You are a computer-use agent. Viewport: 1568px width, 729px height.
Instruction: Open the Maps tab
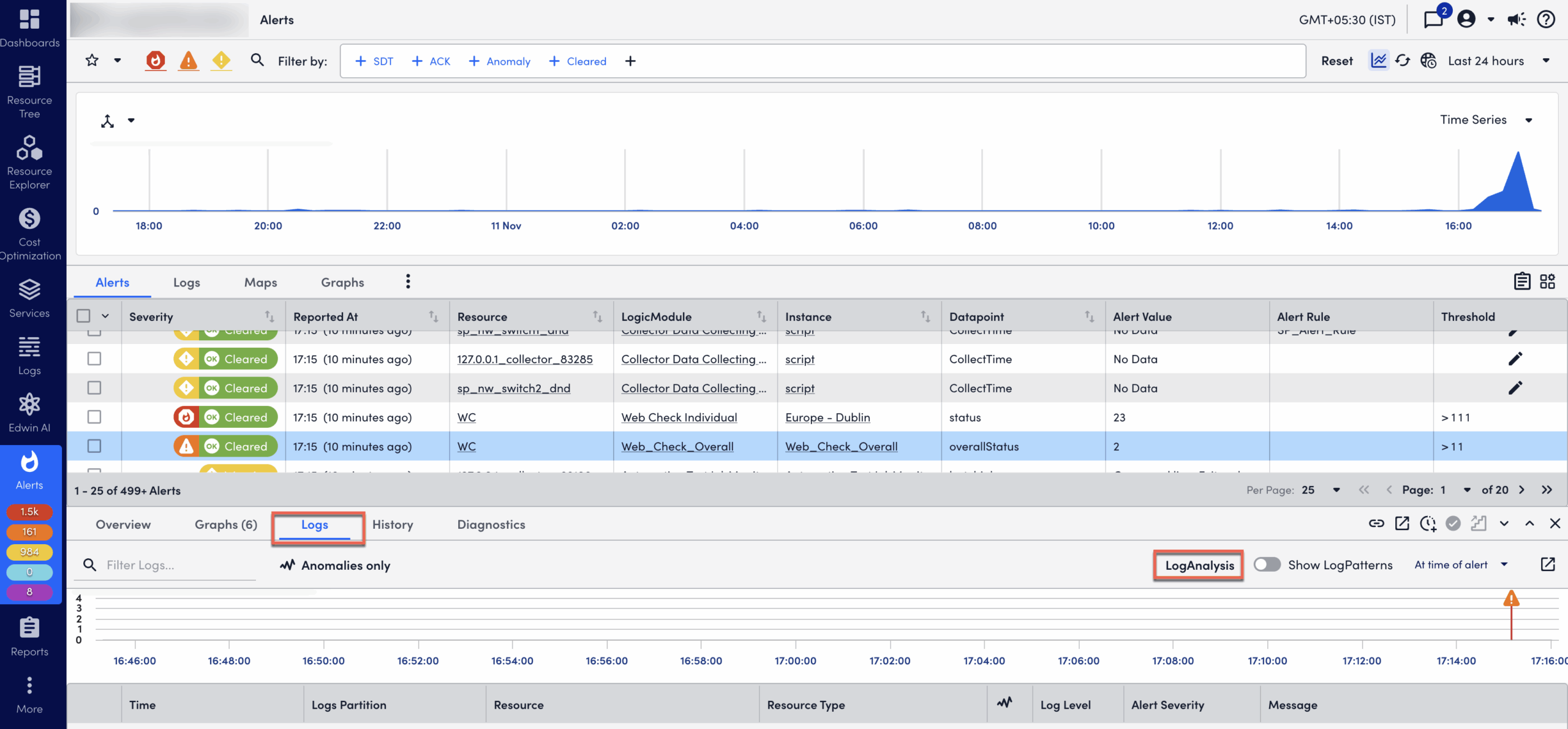pyautogui.click(x=260, y=282)
